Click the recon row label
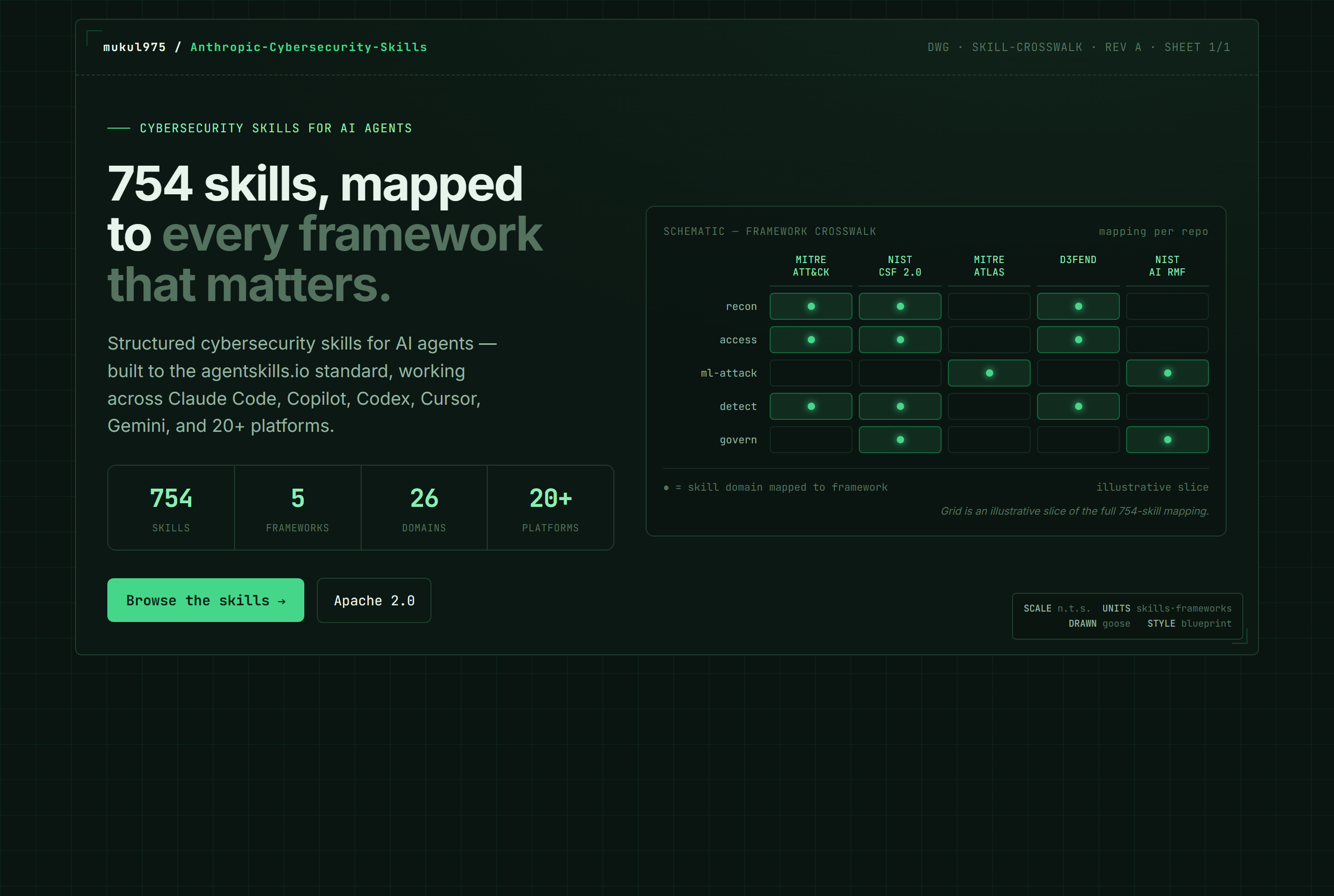1334x896 pixels. click(740, 307)
